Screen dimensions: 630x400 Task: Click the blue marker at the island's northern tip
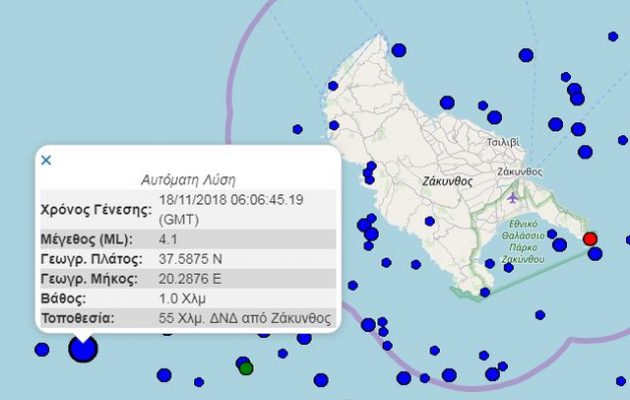tap(399, 49)
